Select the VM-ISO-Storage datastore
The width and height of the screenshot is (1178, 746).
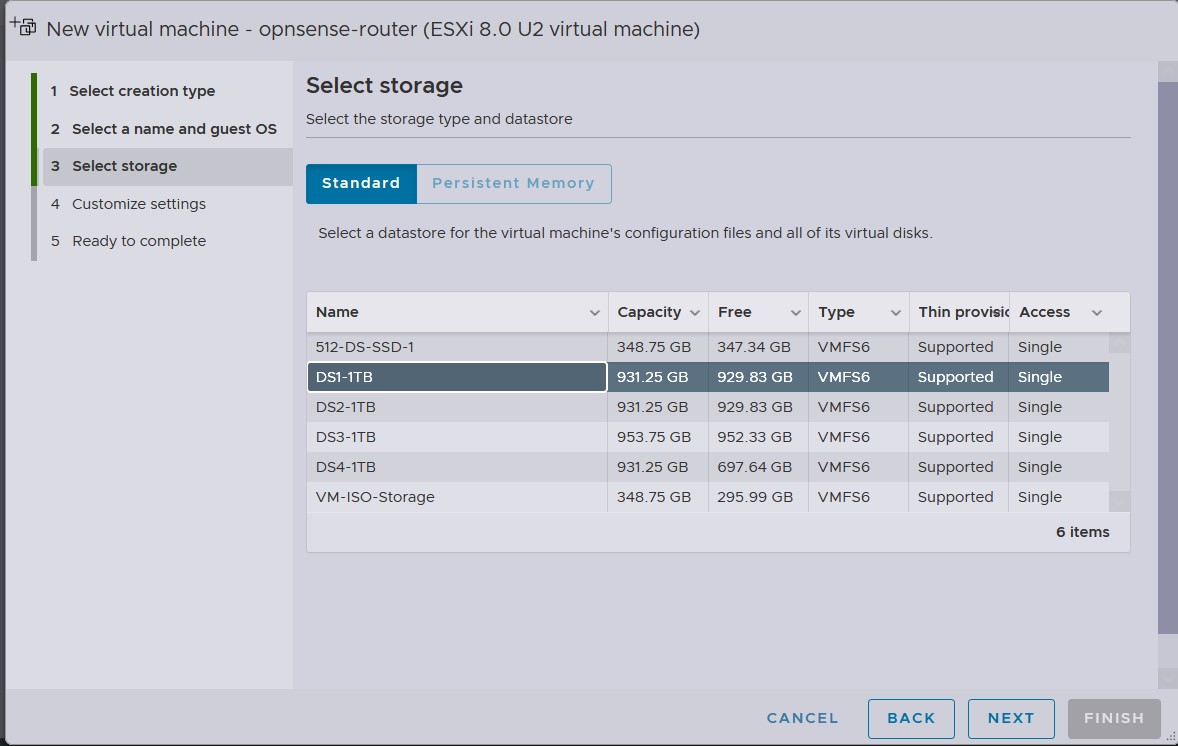tap(456, 497)
